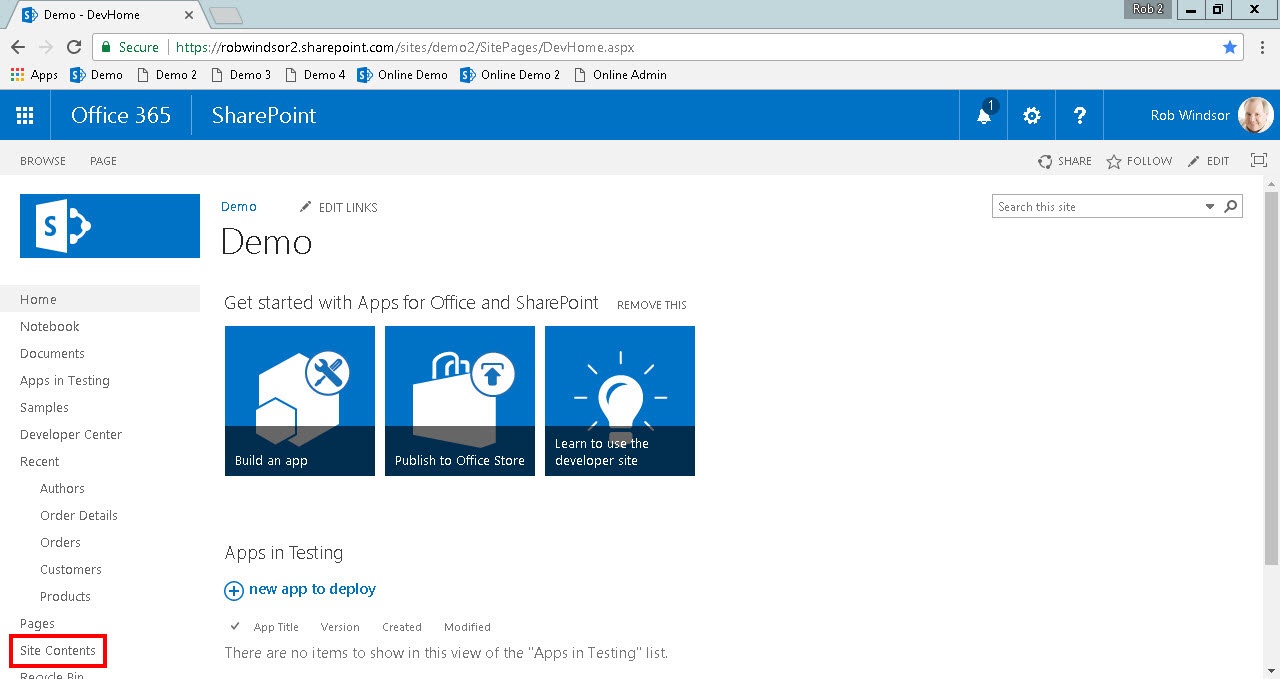
Task: Sort by App Title column header
Action: tap(276, 627)
